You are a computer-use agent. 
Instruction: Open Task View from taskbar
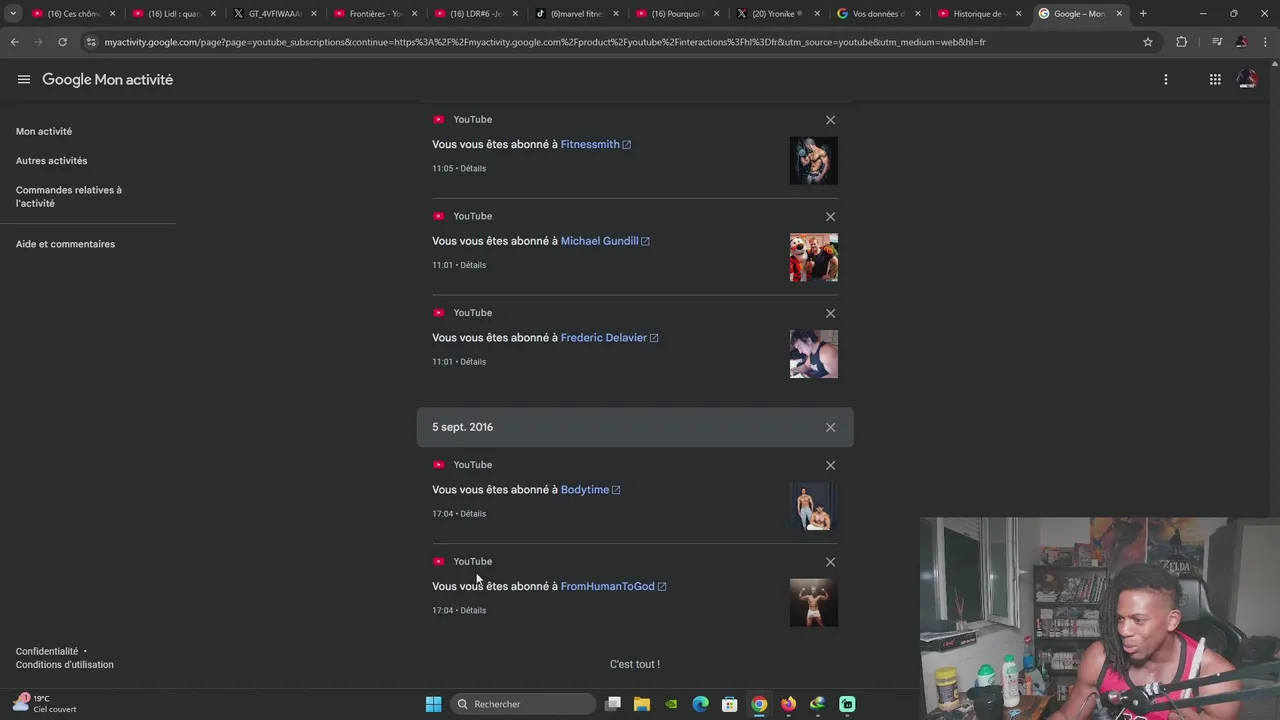(613, 704)
